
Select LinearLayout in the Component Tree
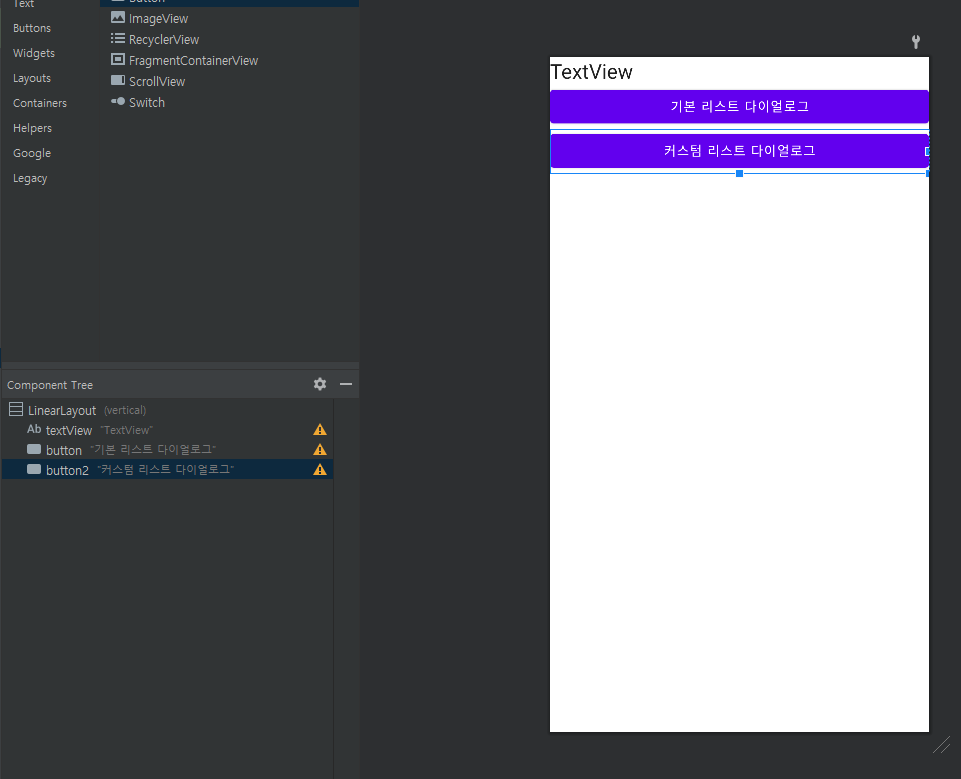167,410
